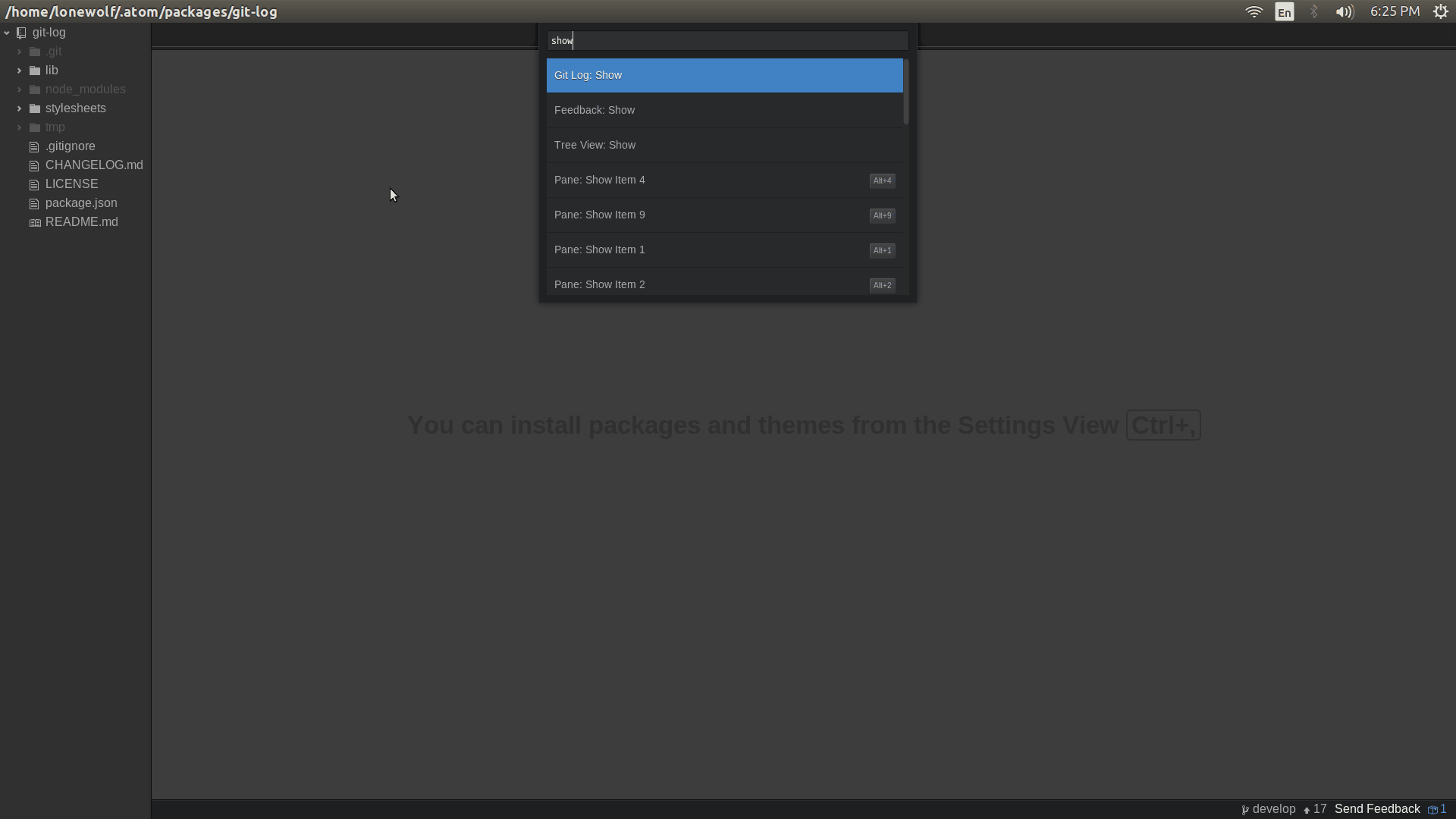Open the Wi-Fi network indicator
The width and height of the screenshot is (1456, 819).
click(x=1254, y=11)
